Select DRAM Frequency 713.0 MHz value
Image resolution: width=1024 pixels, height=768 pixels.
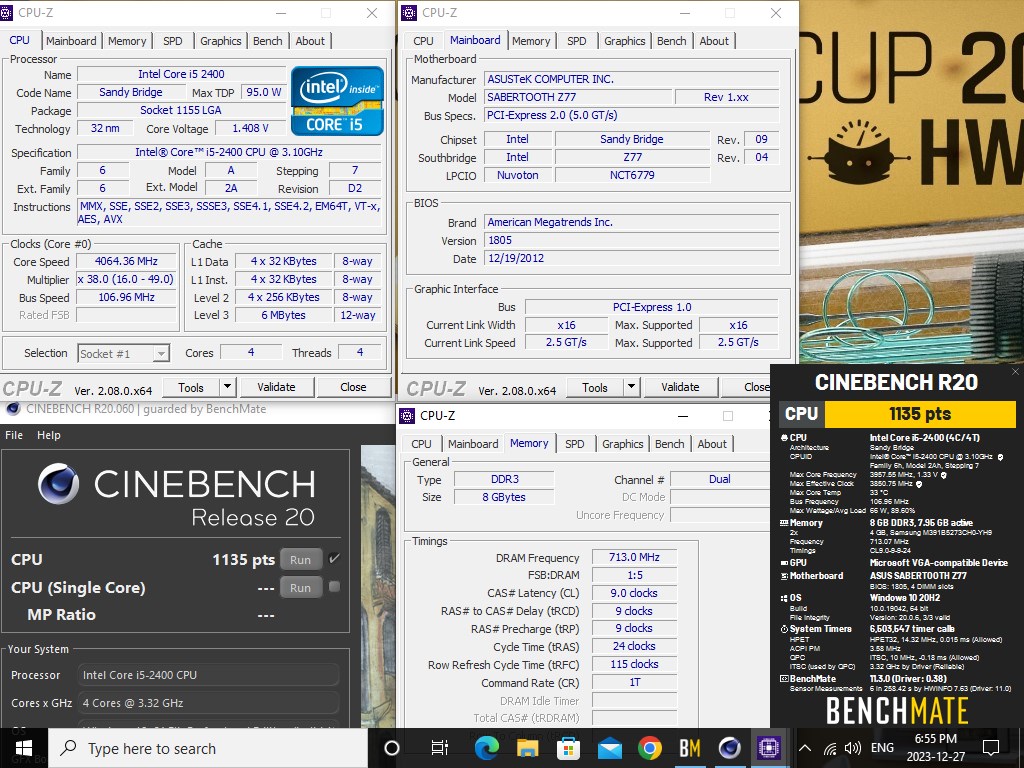[x=634, y=557]
